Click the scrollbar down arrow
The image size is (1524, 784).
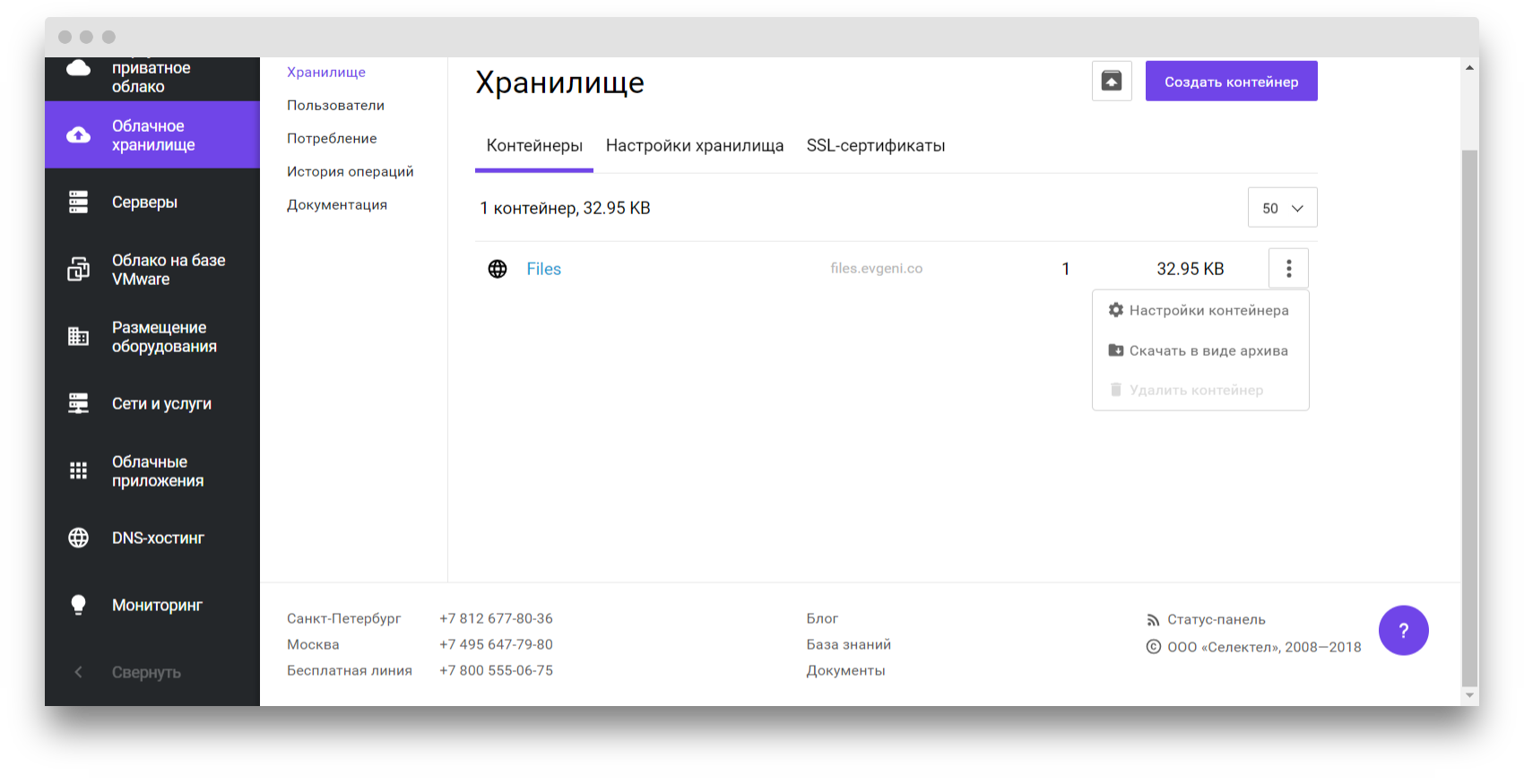coord(1469,695)
